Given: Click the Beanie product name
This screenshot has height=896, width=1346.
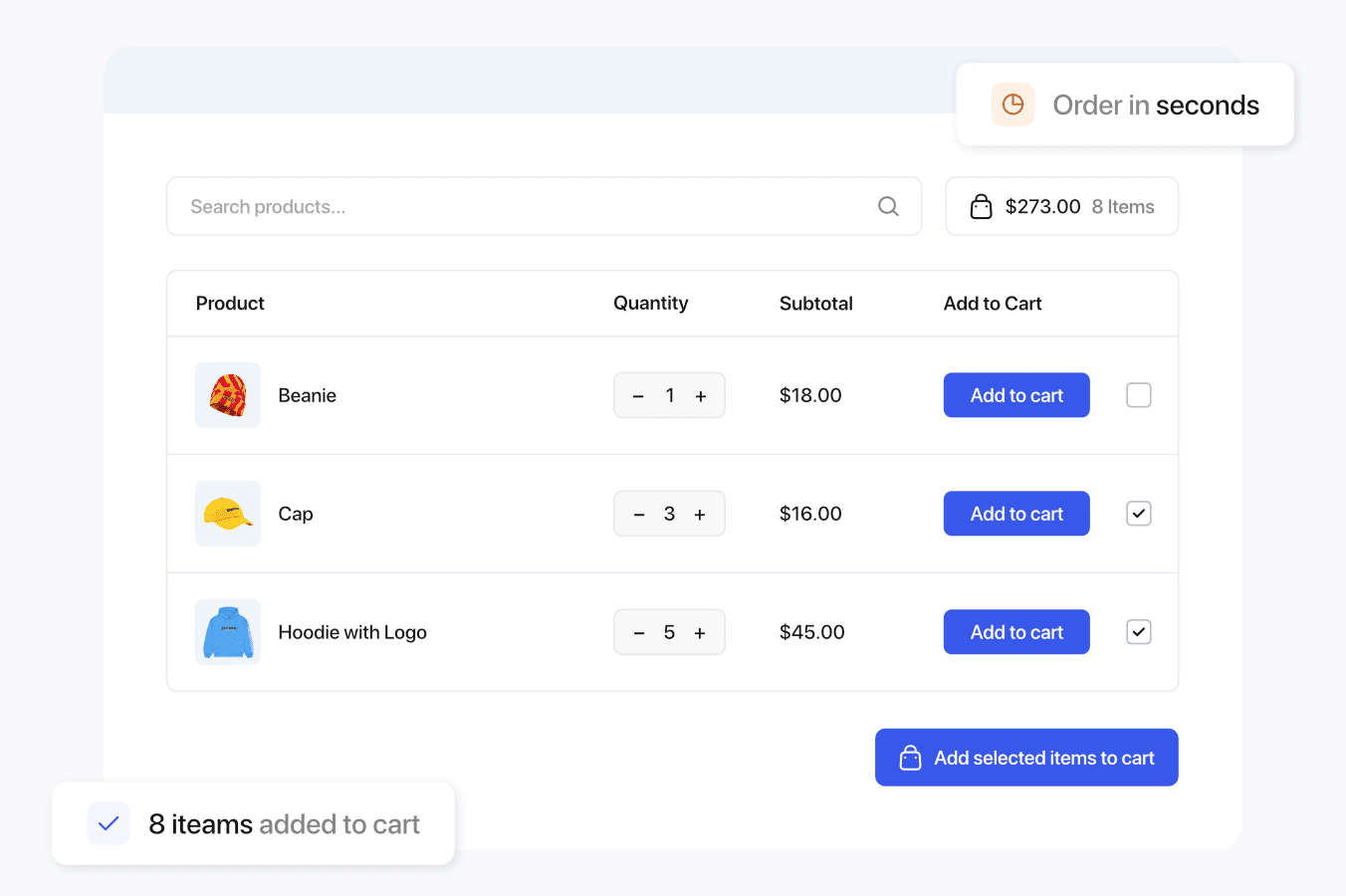Looking at the screenshot, I should pos(308,395).
